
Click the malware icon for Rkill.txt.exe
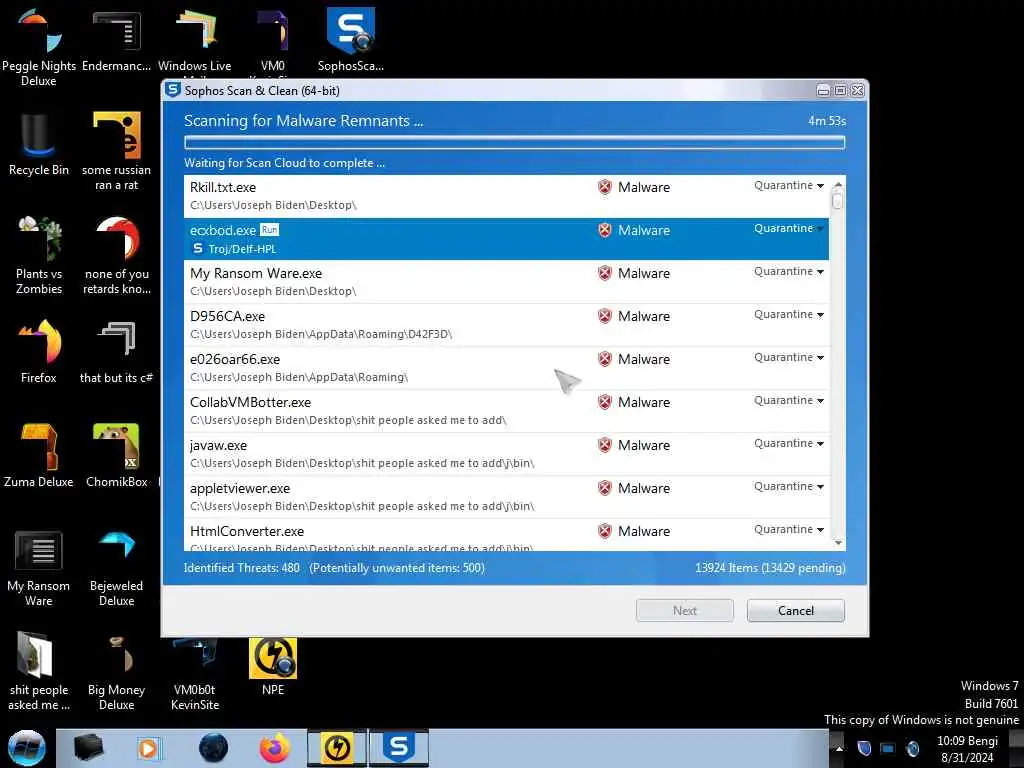click(x=605, y=187)
